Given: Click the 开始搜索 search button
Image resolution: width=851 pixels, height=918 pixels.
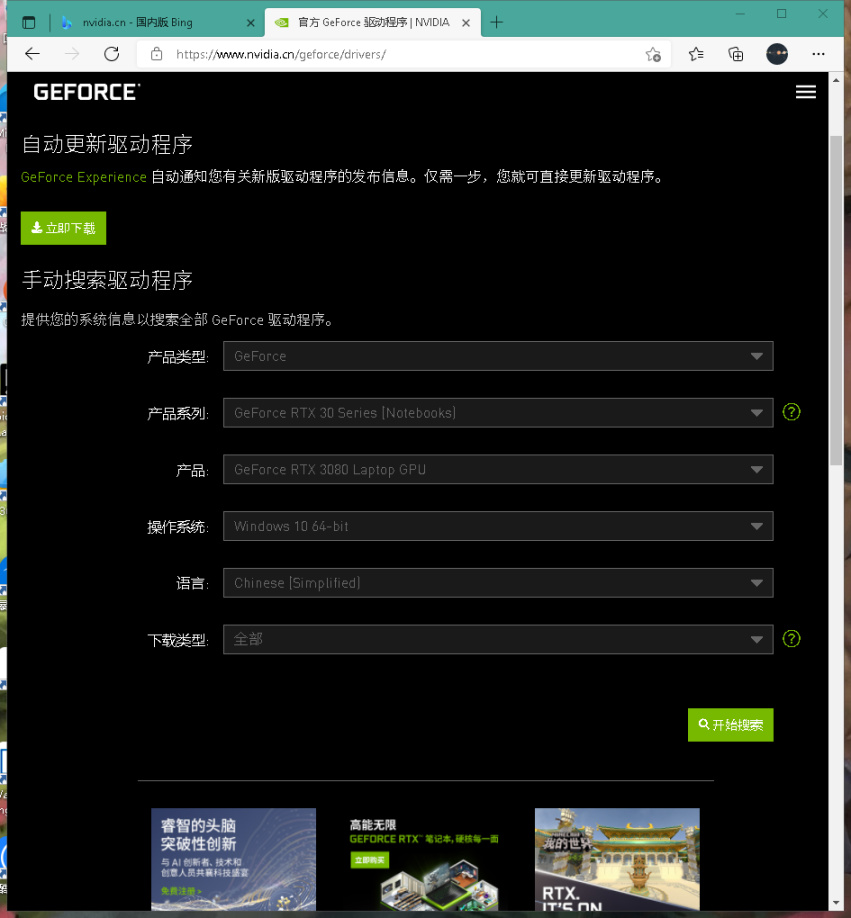Looking at the screenshot, I should 730,725.
